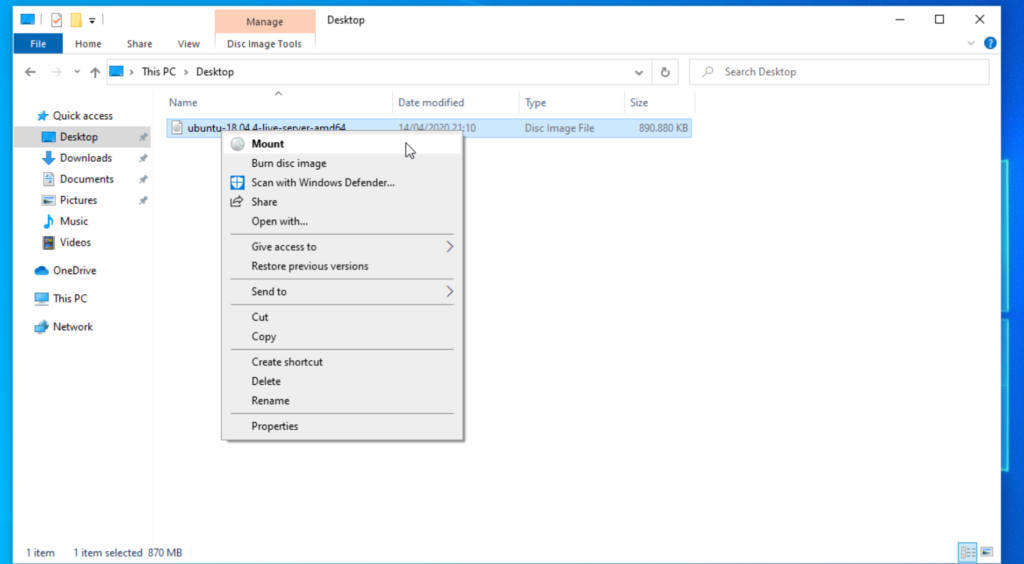
Task: Open the Home ribbon tab
Action: [x=88, y=44]
